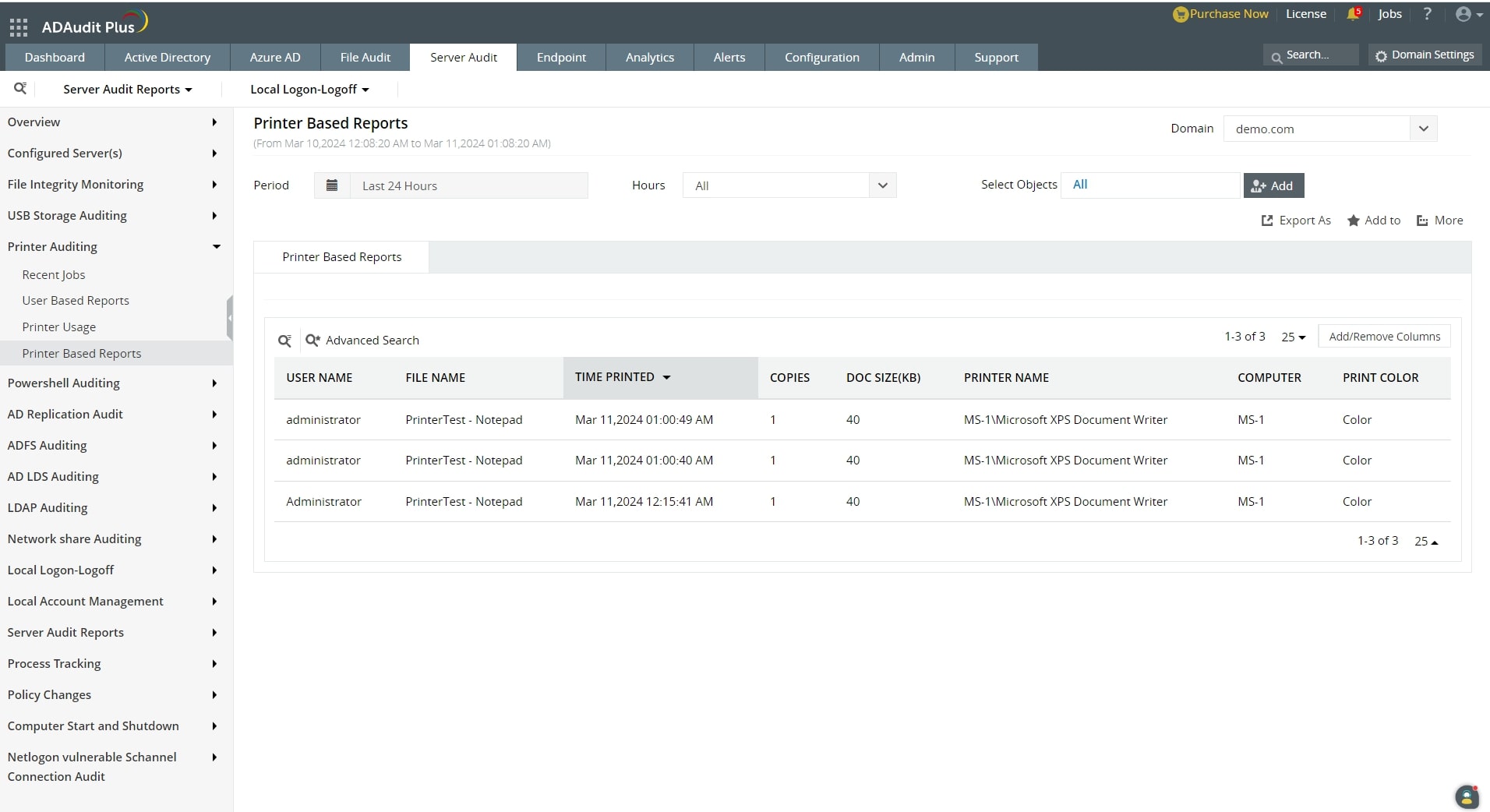
Task: Open Recent Jobs report
Action: coord(54,274)
